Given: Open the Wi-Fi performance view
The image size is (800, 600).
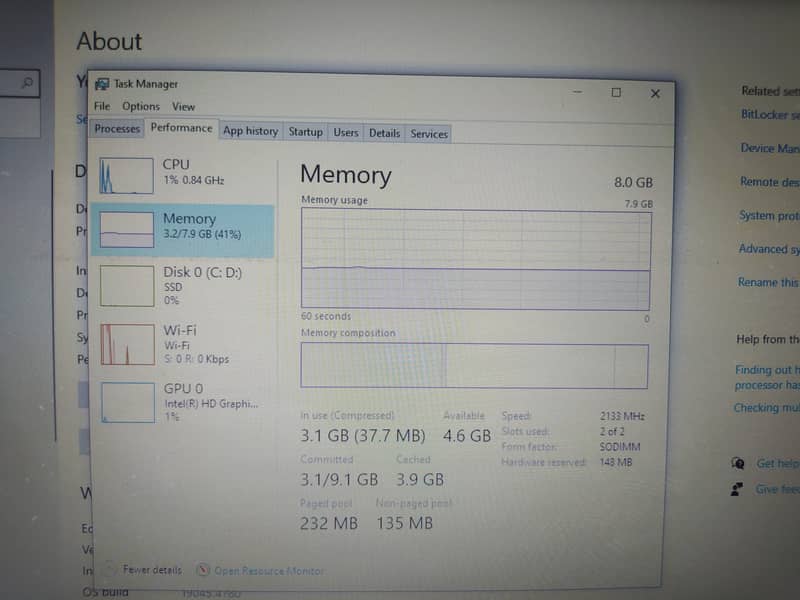Looking at the screenshot, I should click(x=183, y=344).
